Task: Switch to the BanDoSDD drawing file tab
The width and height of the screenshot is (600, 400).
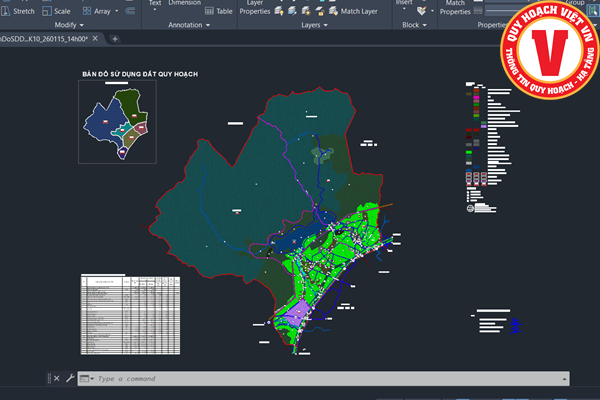Action: pos(44,38)
